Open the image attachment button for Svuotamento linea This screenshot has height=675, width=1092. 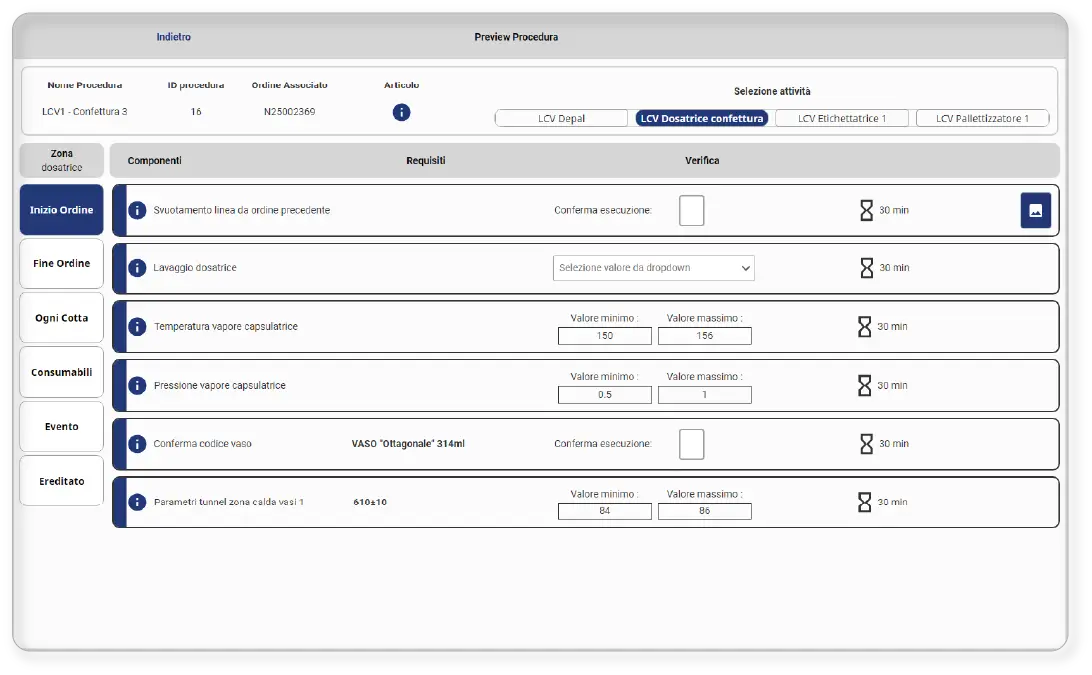[x=1036, y=210]
